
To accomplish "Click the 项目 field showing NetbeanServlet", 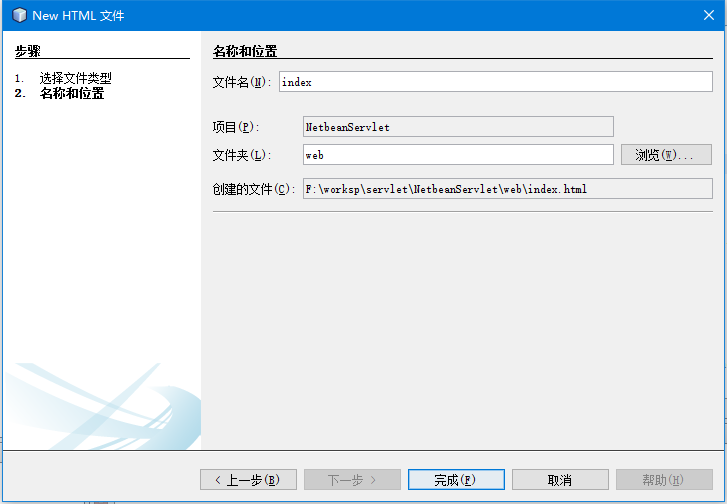I will (x=457, y=127).
